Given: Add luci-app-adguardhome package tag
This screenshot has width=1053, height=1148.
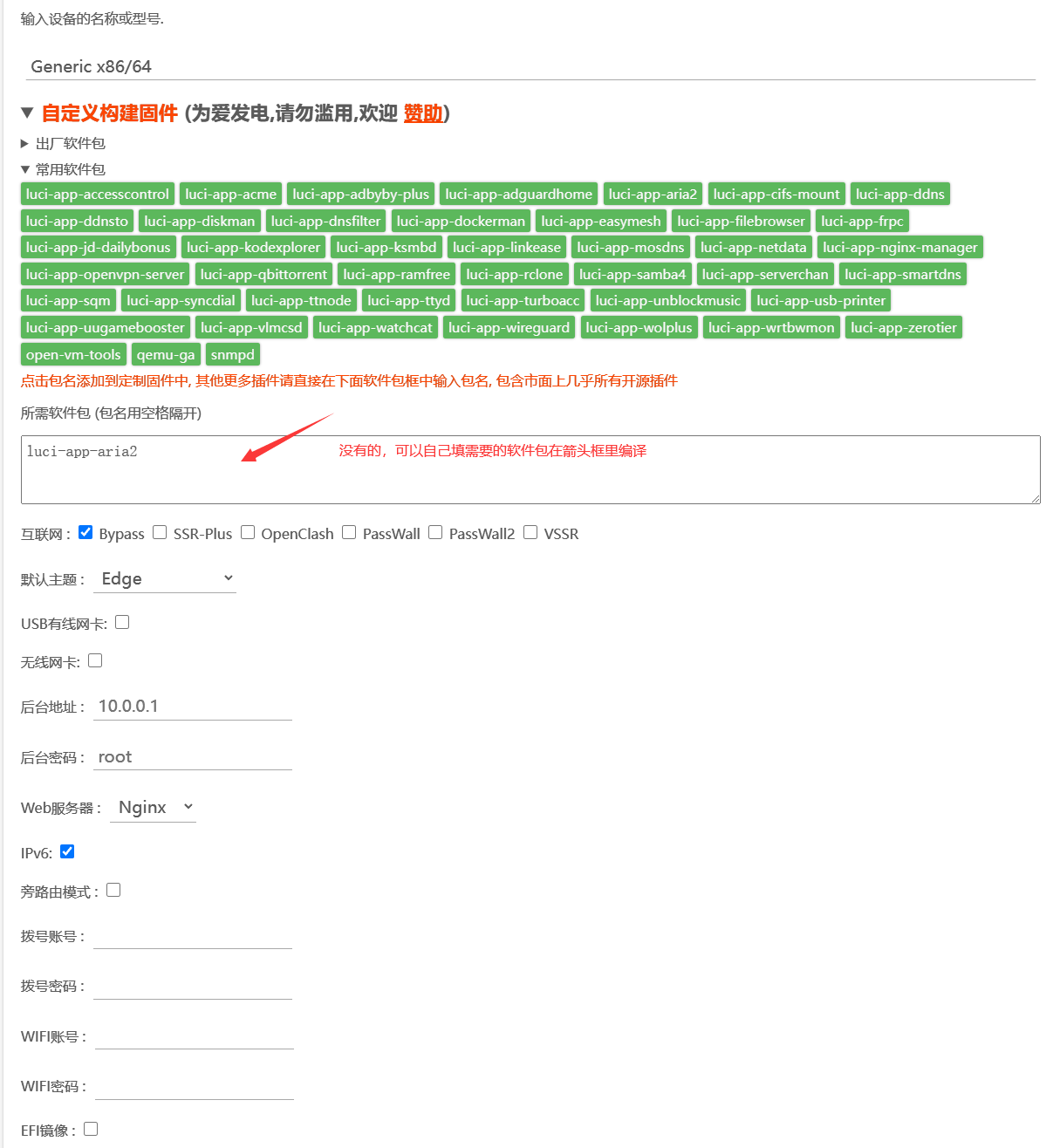Looking at the screenshot, I should [x=519, y=194].
